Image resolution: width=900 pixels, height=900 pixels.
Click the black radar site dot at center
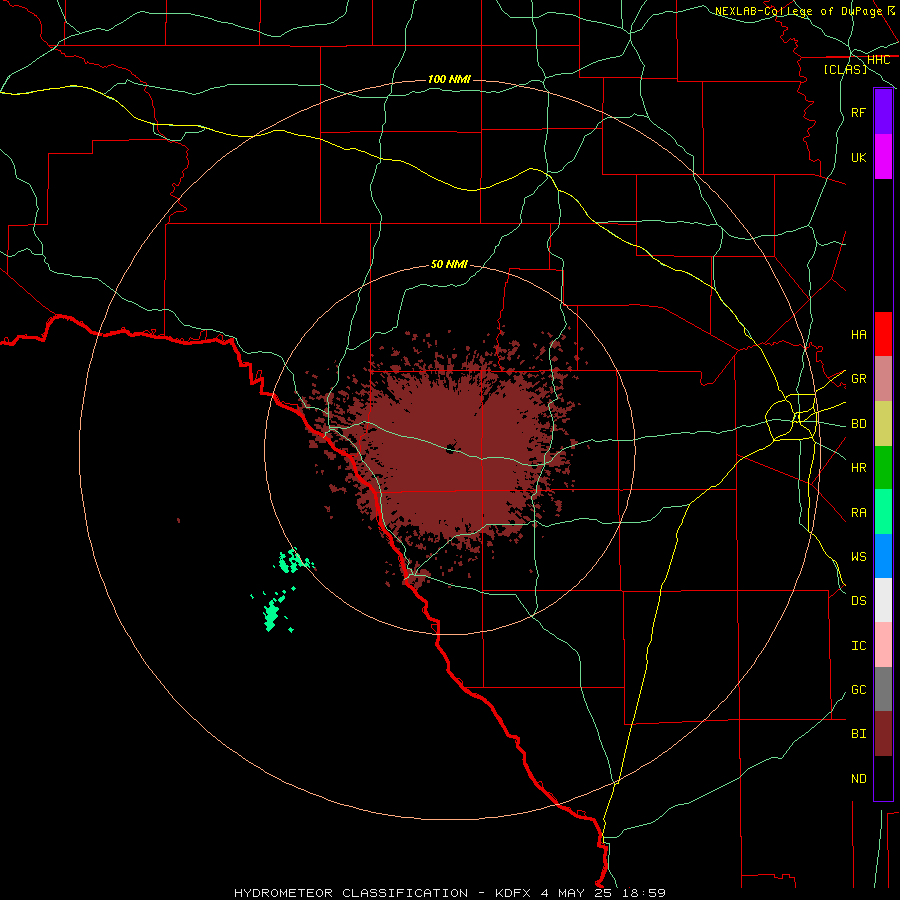click(451, 448)
